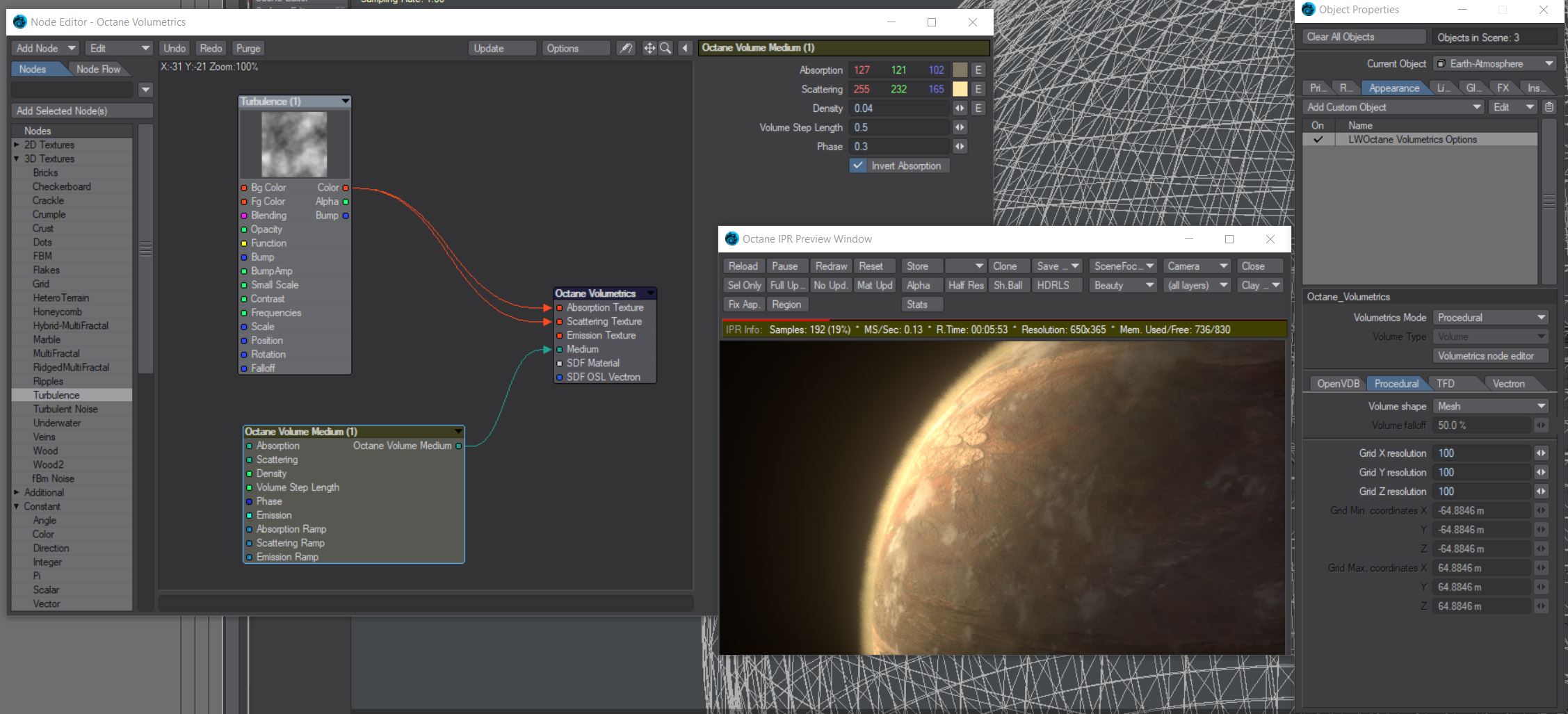
Task: Toggle Sel Only in the IPR window
Action: [744, 285]
